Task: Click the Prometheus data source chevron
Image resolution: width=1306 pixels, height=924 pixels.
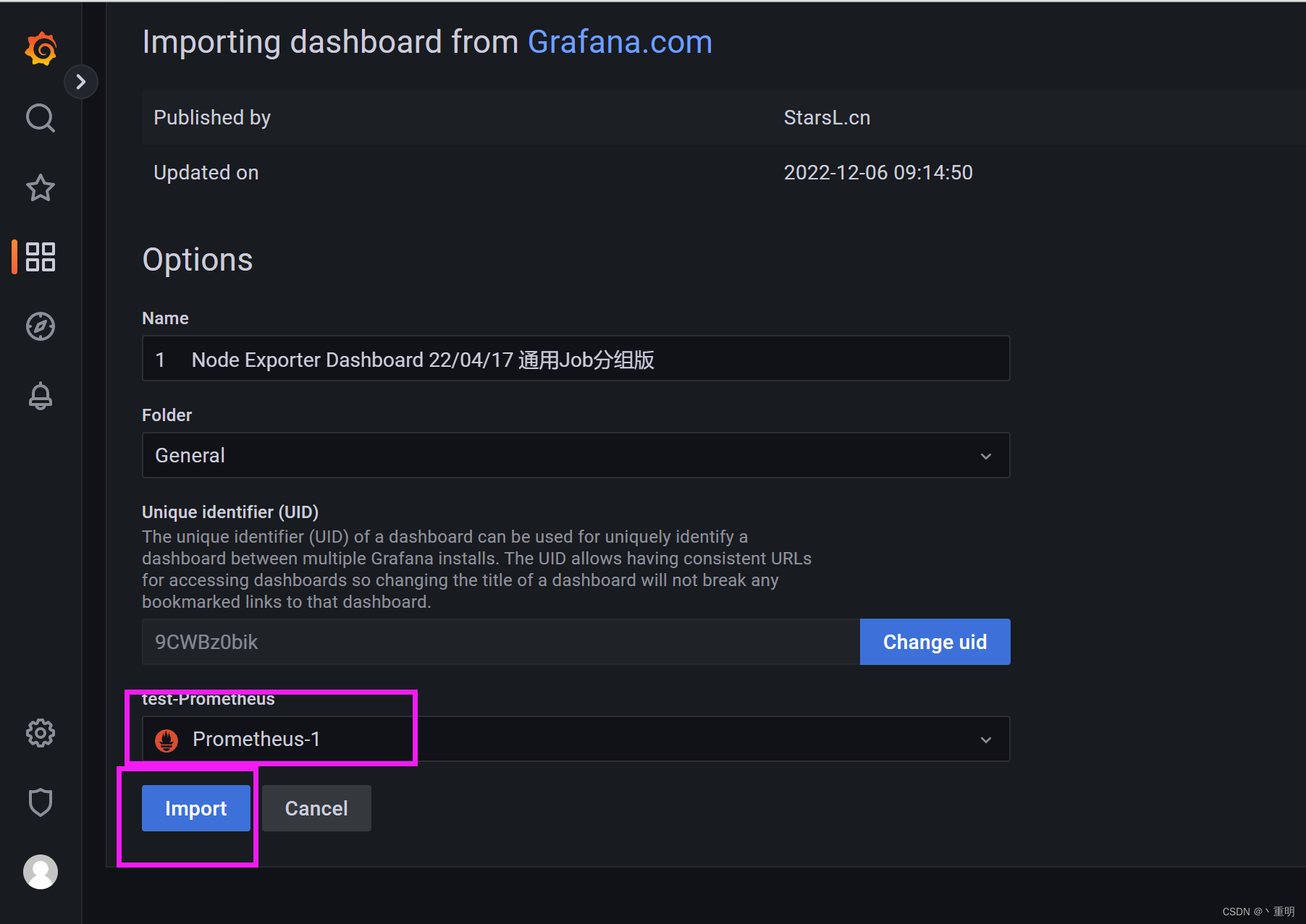Action: tap(986, 739)
